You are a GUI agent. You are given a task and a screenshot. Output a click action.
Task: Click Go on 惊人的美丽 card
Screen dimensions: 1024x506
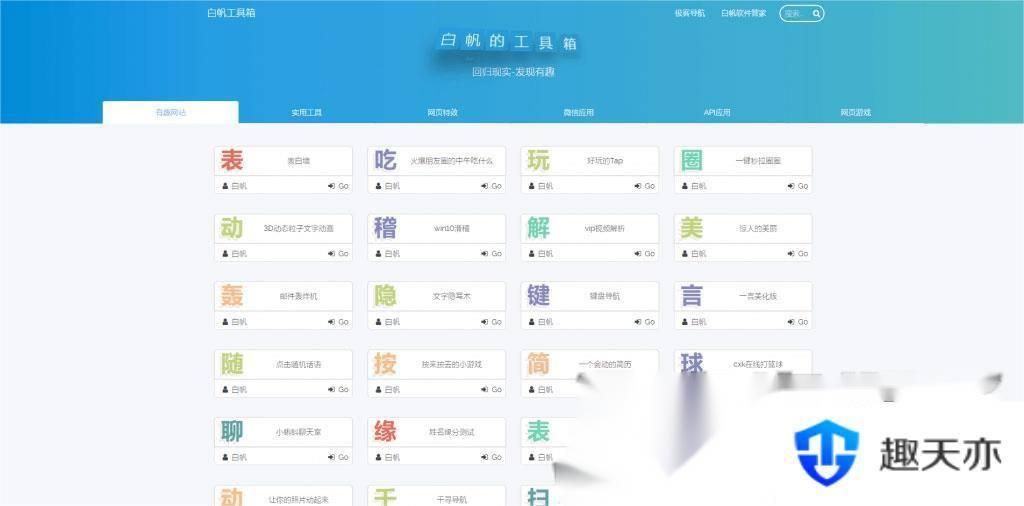(798, 254)
